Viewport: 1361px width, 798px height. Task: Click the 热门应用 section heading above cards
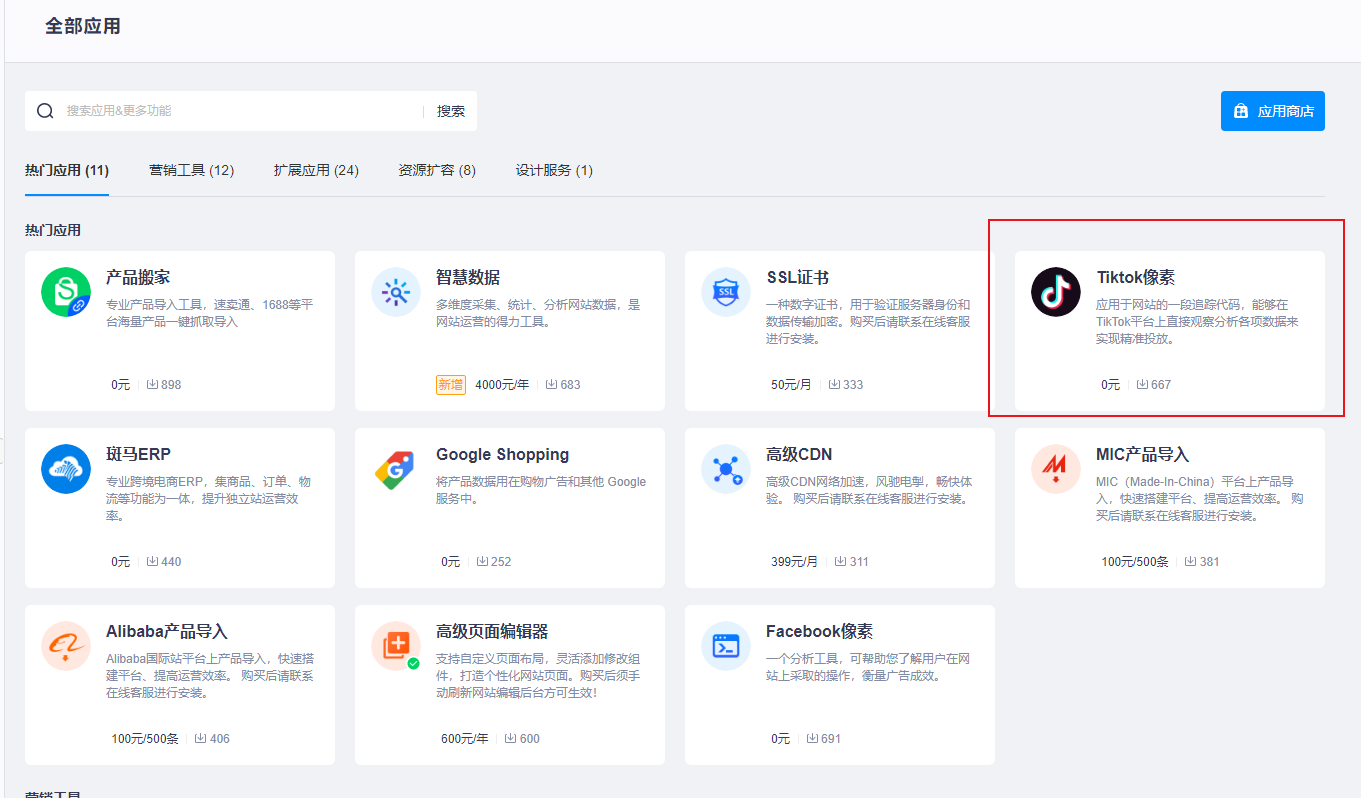[x=53, y=230]
